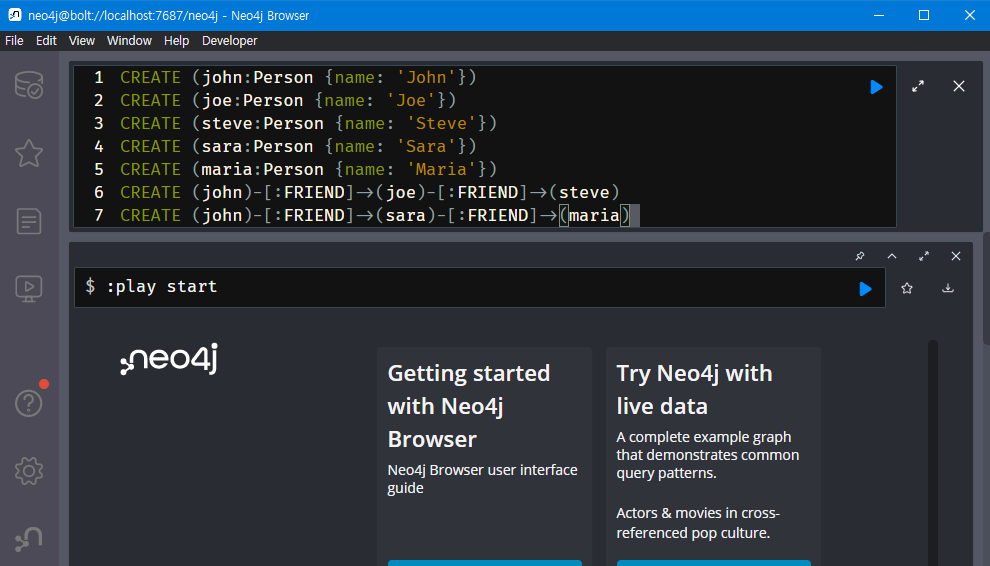Image resolution: width=990 pixels, height=566 pixels.
Task: Open the Help menu
Action: click(x=176, y=40)
